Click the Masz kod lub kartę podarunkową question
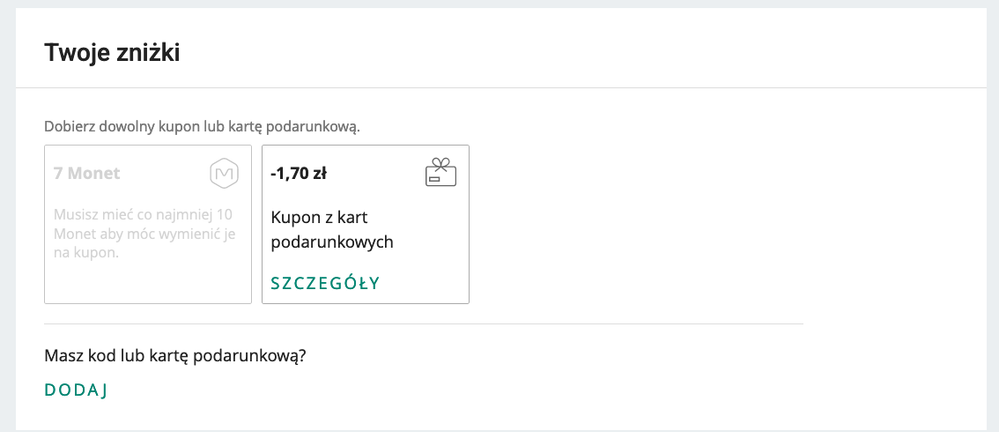This screenshot has width=999, height=432. point(175,356)
